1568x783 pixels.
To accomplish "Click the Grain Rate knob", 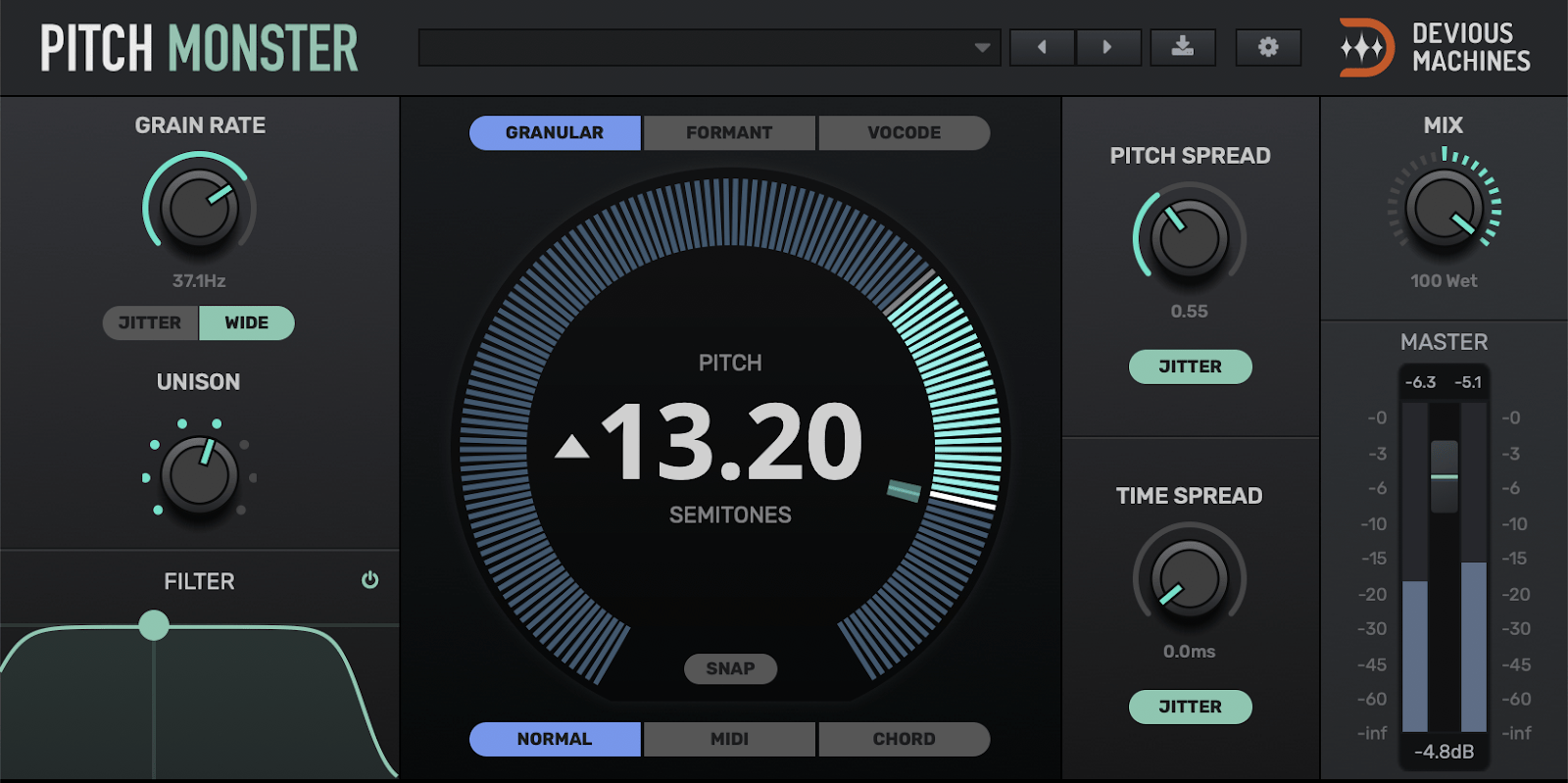I will tap(200, 208).
